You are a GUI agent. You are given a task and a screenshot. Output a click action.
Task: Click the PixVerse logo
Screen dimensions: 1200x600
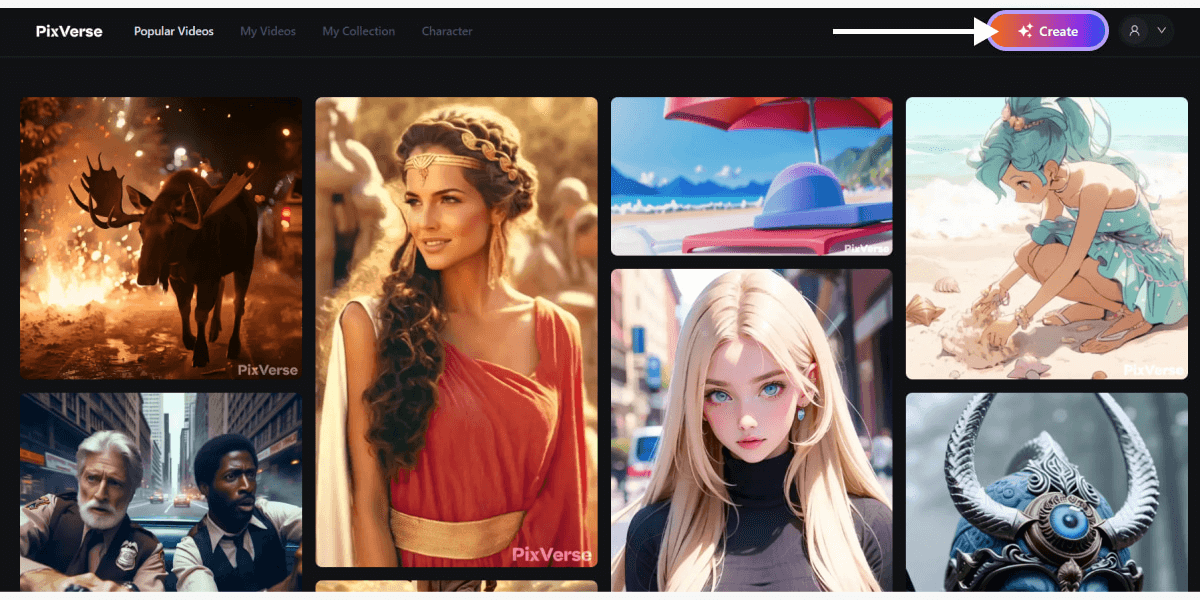coord(69,31)
